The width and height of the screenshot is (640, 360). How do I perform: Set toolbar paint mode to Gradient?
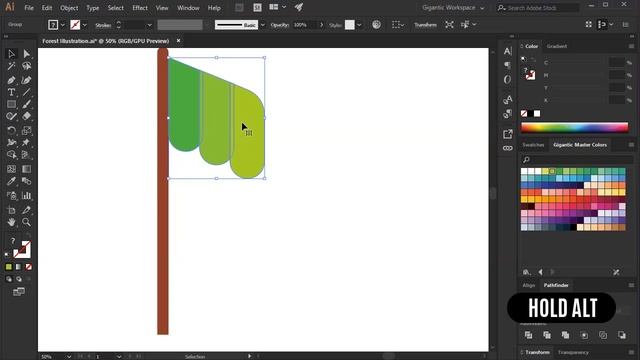pyautogui.click(x=19, y=267)
